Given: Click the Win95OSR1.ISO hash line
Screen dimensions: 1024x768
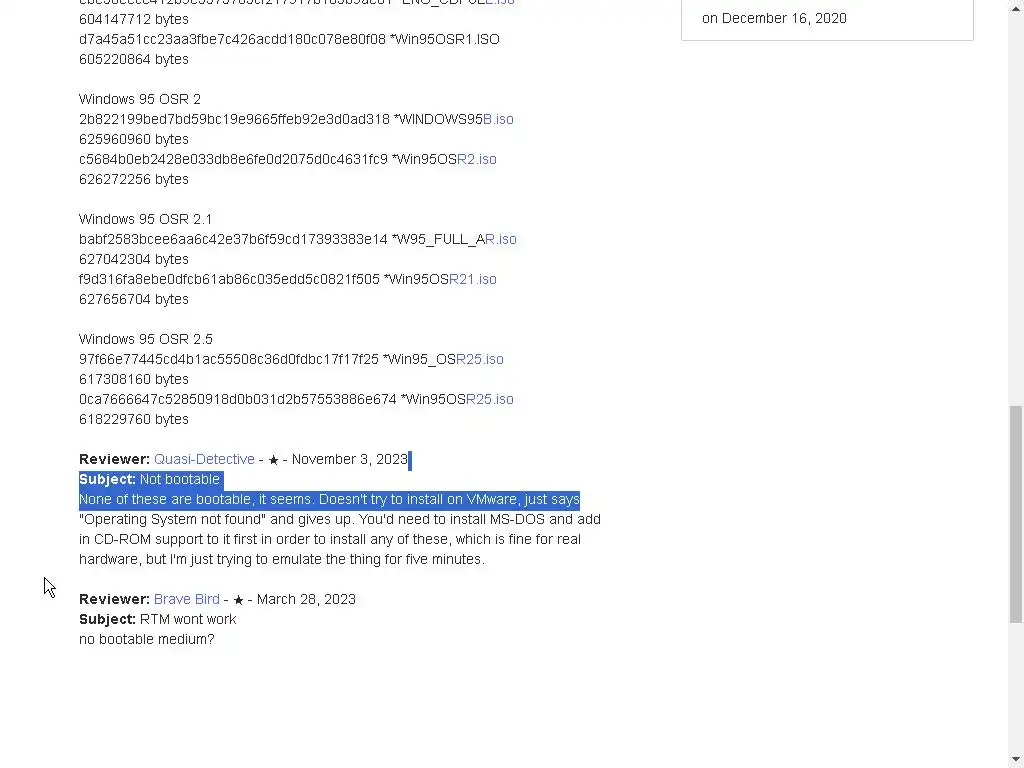Looking at the screenshot, I should click(289, 39).
